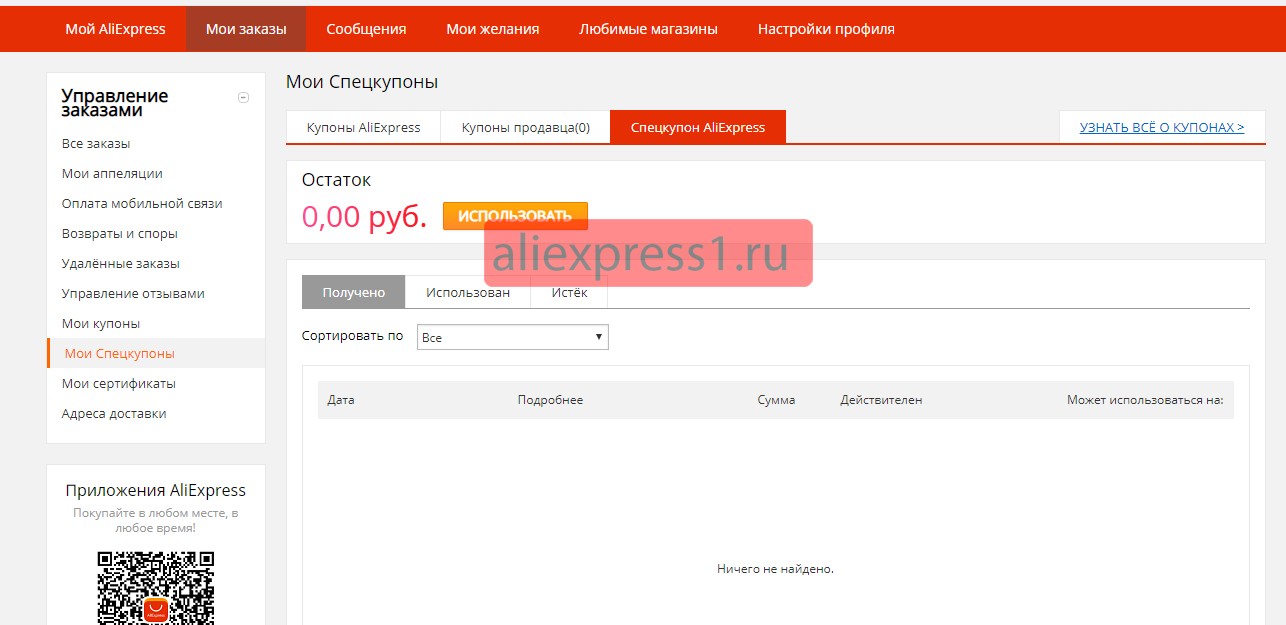Open Управление отзывами in sidebar

[x=133, y=294]
